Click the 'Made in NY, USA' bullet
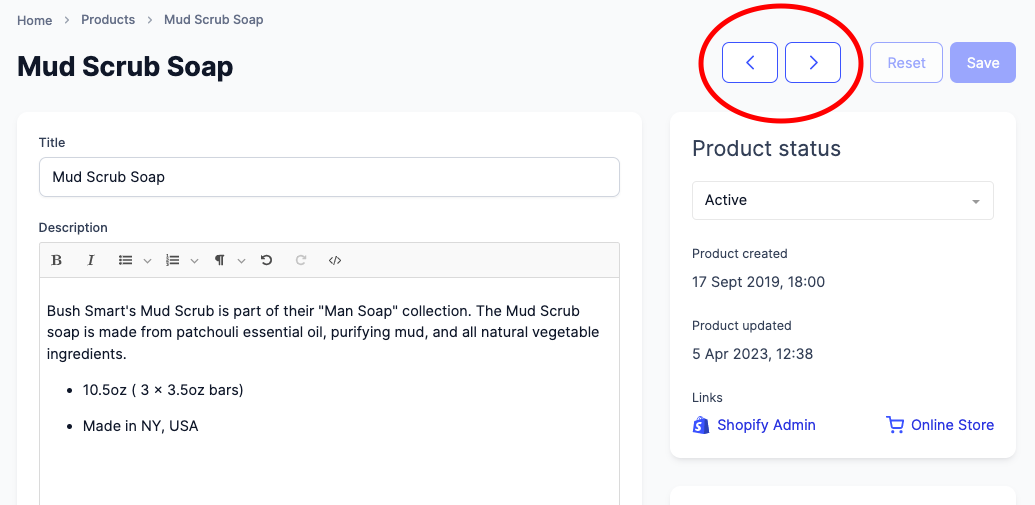1035x505 pixels. click(141, 426)
